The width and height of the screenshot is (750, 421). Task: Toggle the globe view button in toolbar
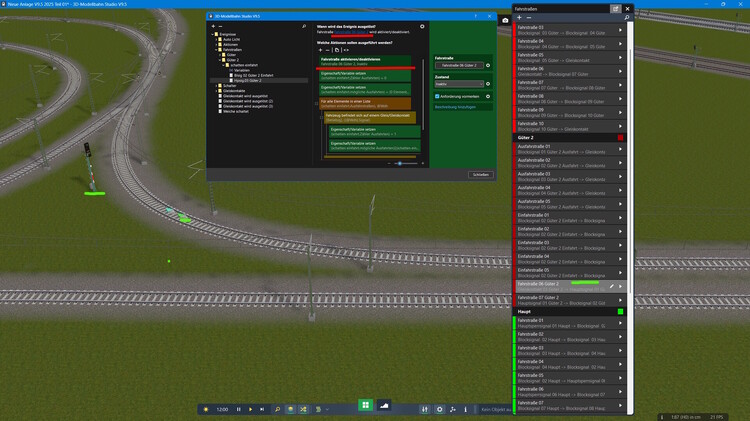click(290, 410)
